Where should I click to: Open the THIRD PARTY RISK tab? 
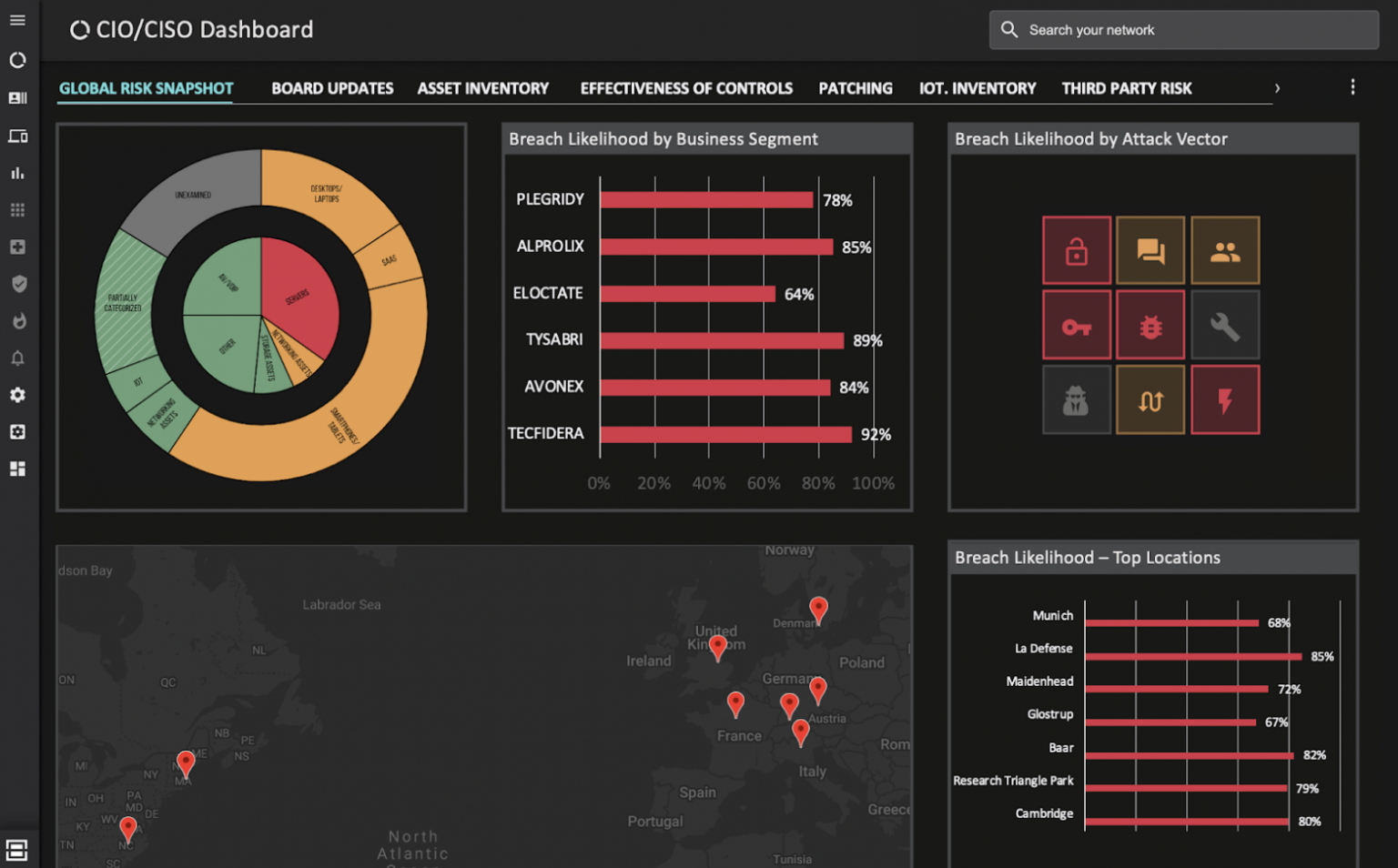1127,88
